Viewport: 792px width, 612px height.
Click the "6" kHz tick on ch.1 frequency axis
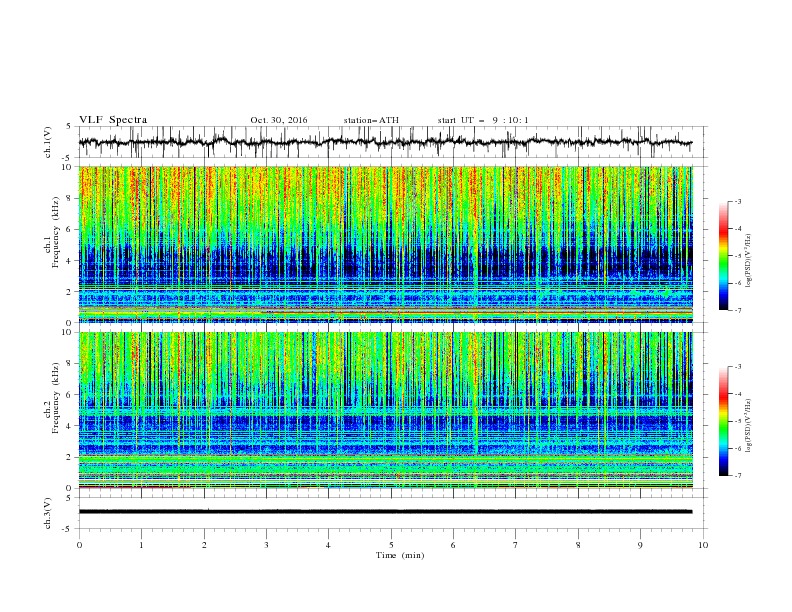pyautogui.click(x=71, y=229)
